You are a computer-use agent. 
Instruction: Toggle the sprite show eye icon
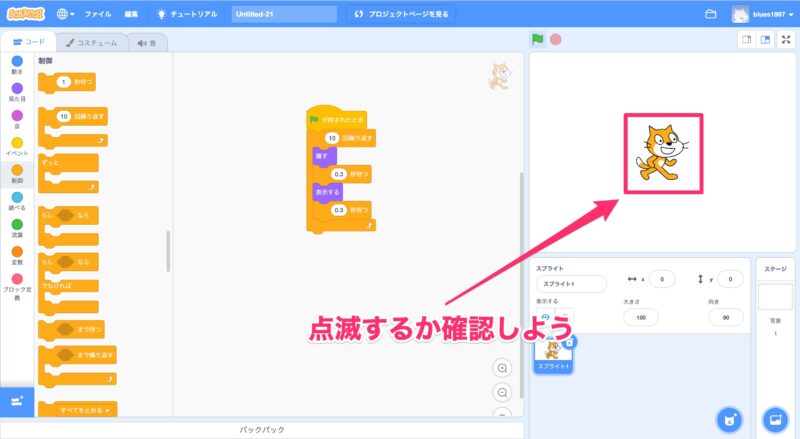[545, 316]
